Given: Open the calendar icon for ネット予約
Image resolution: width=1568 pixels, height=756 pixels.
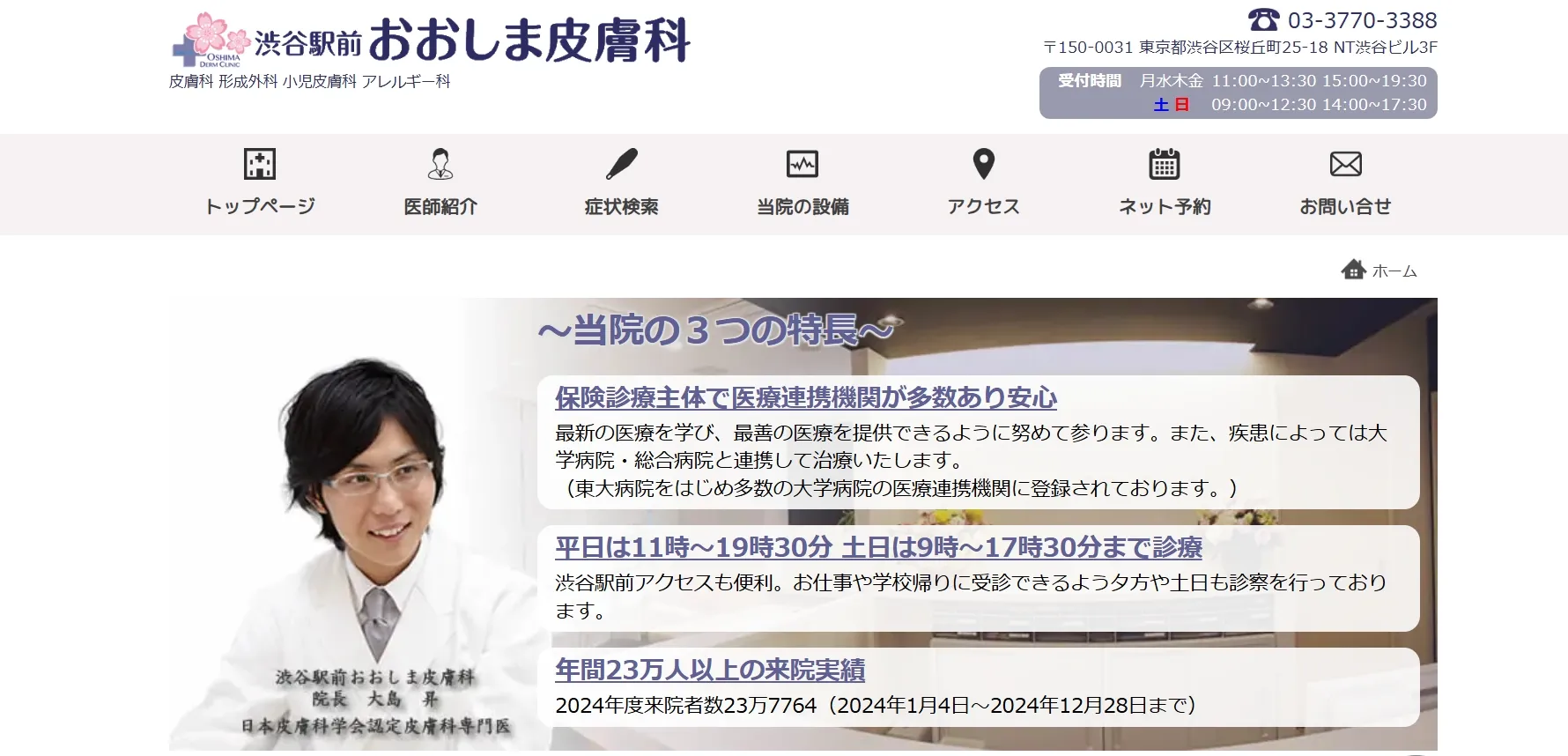Looking at the screenshot, I should (1165, 164).
